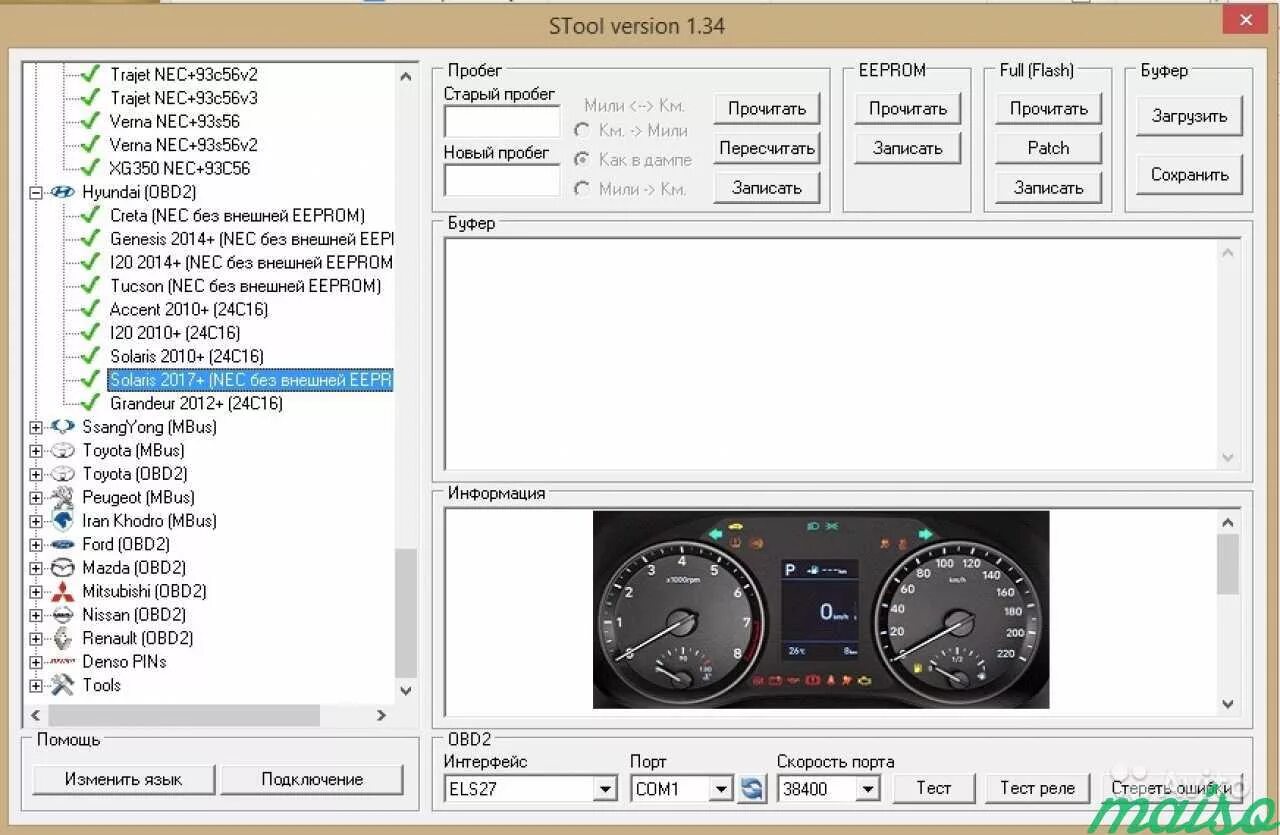This screenshot has width=1280, height=835.
Task: Click inside the Буфер text area
Action: tap(831, 354)
